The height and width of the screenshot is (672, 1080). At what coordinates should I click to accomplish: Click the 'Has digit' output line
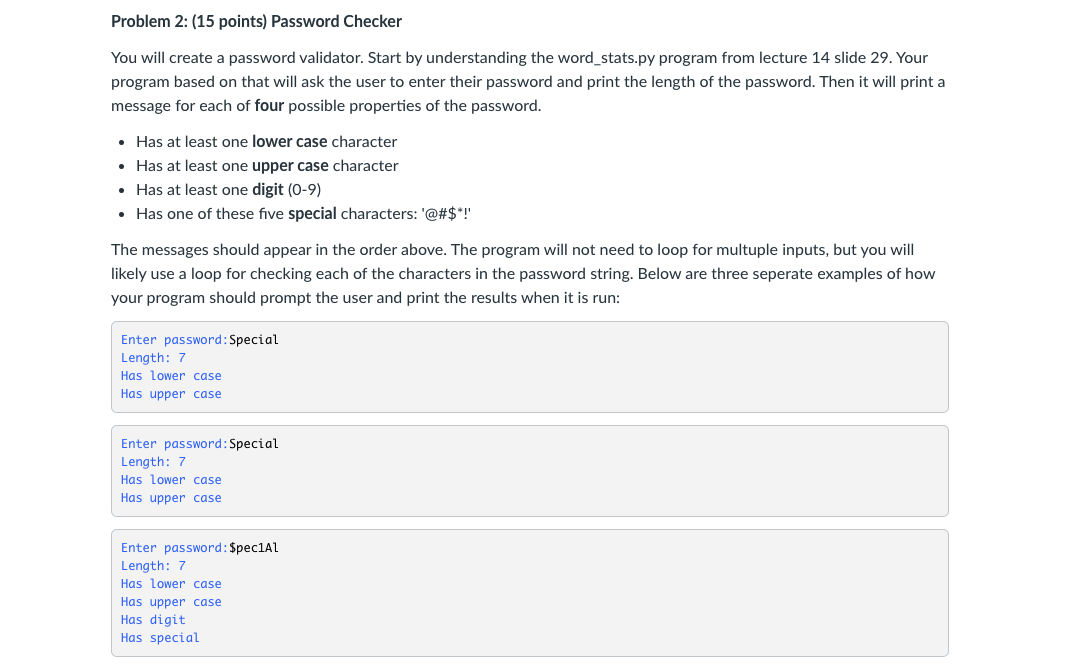(153, 620)
